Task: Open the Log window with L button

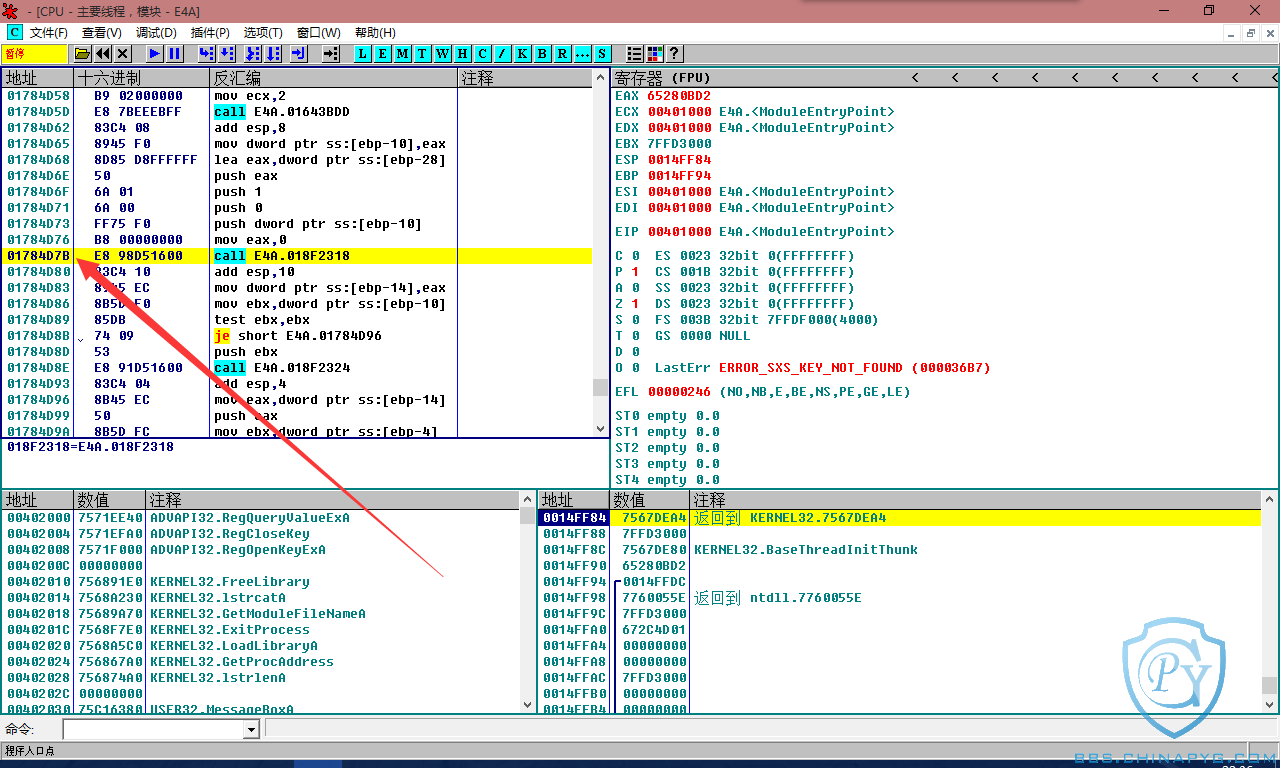Action: 363,53
